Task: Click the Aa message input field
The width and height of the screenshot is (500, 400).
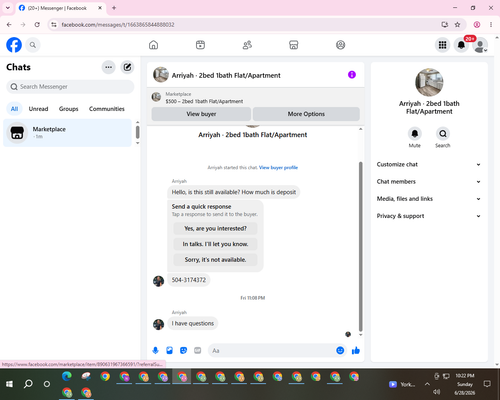Action: coord(272,351)
